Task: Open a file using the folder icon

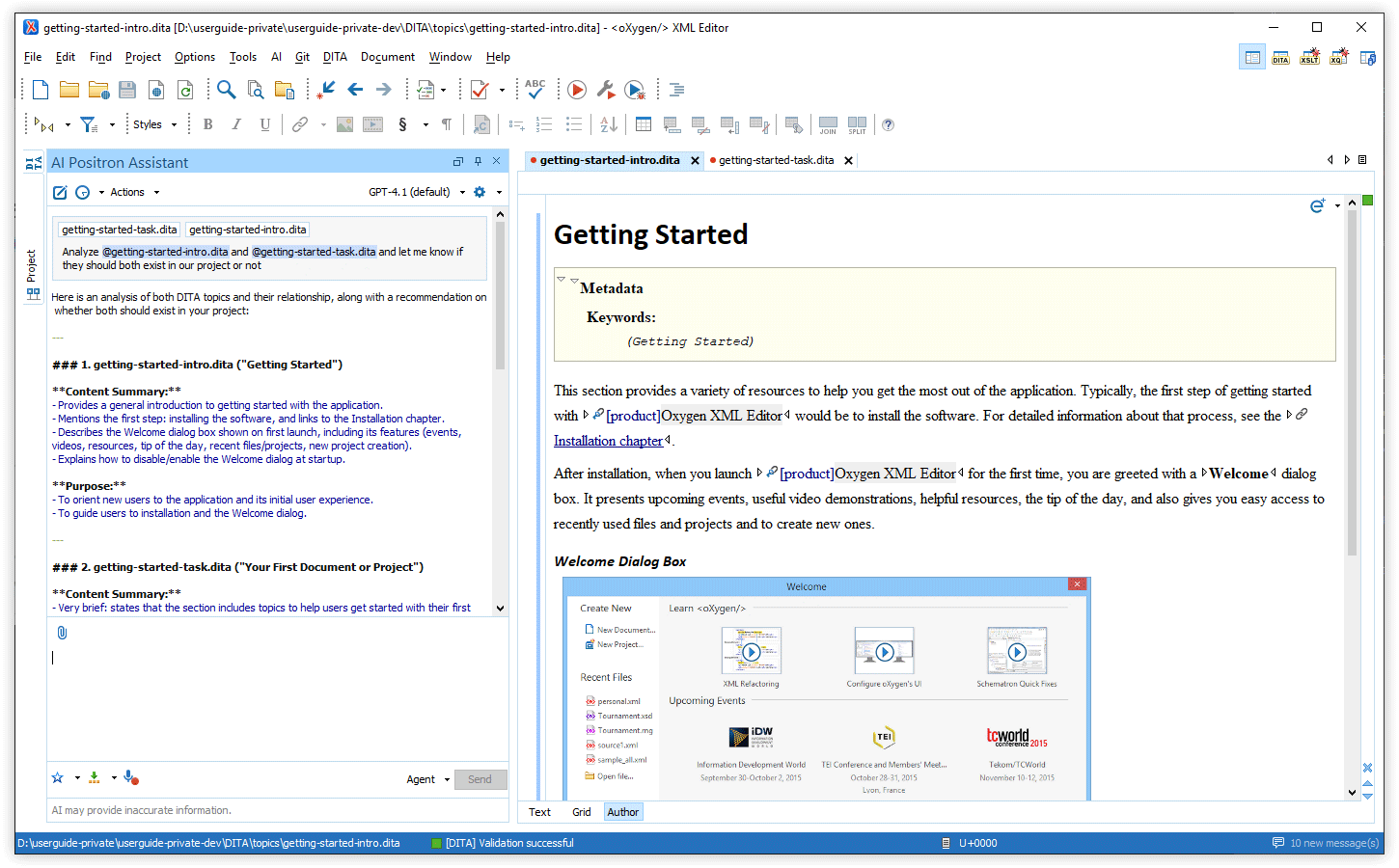Action: (x=69, y=90)
